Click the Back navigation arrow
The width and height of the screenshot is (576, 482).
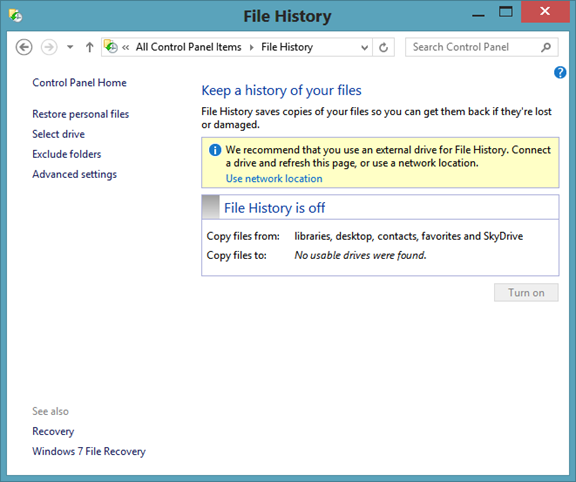click(x=24, y=47)
